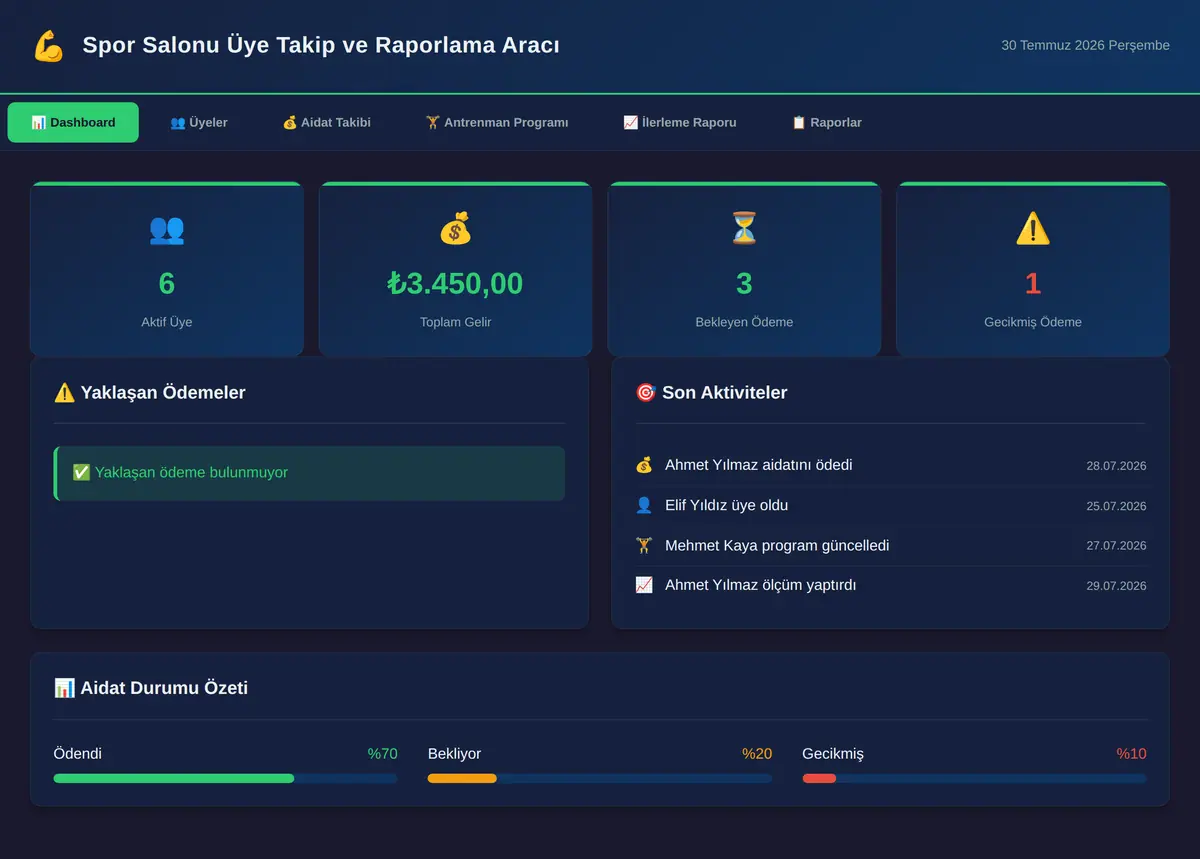Click the %20 Bekliyor percentage
Image resolution: width=1200 pixels, height=859 pixels.
[x=757, y=754]
